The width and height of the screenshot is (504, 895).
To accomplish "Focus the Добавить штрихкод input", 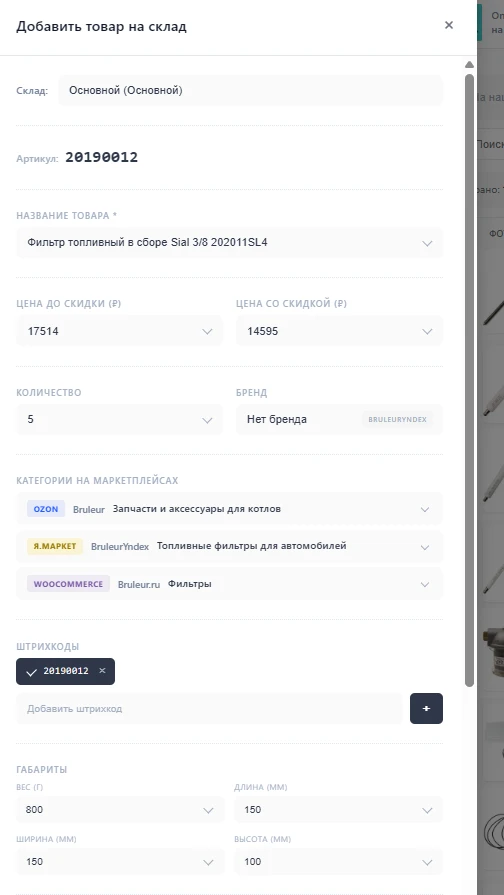I will [209, 709].
